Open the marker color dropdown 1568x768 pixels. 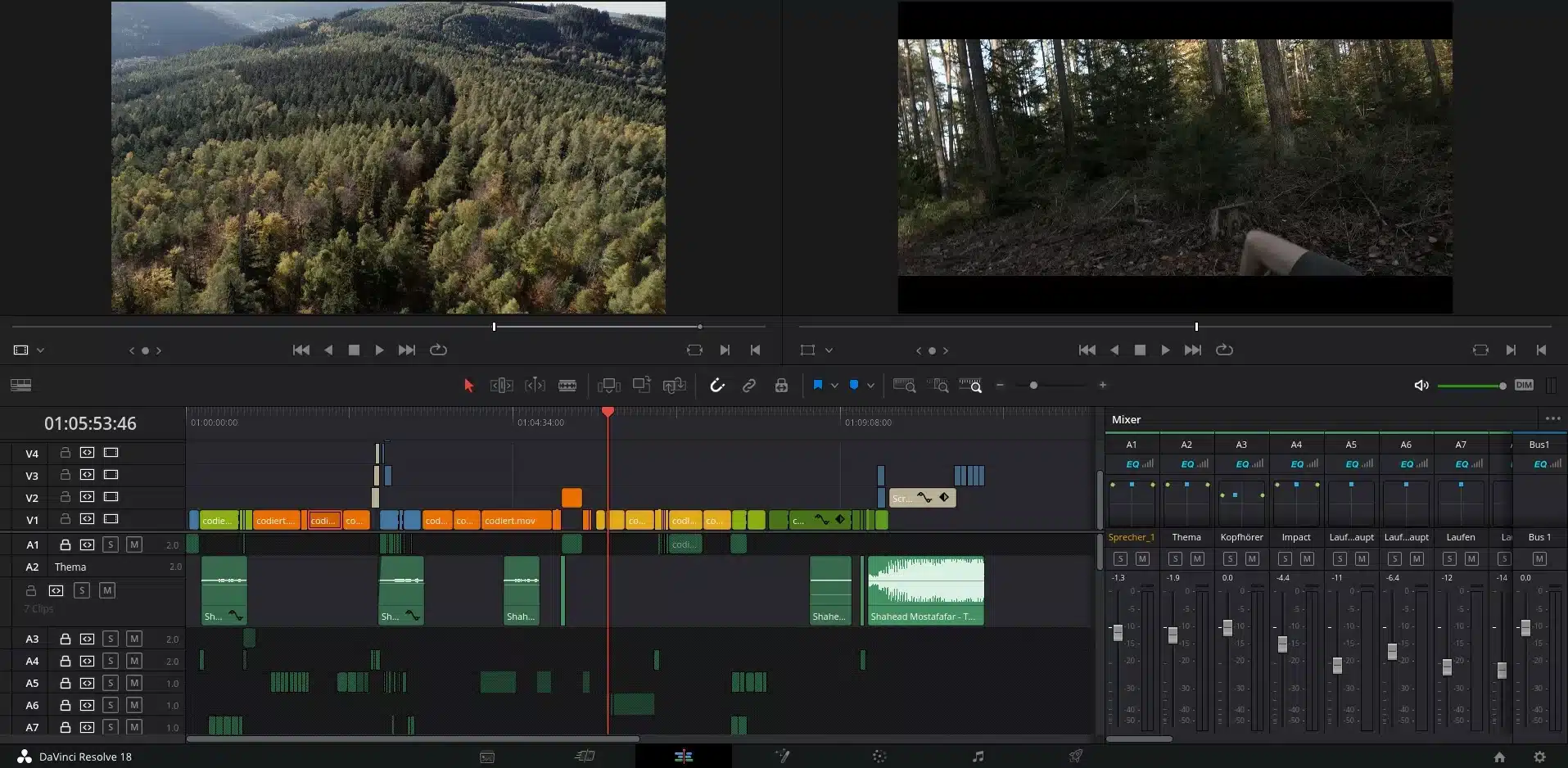coord(870,385)
